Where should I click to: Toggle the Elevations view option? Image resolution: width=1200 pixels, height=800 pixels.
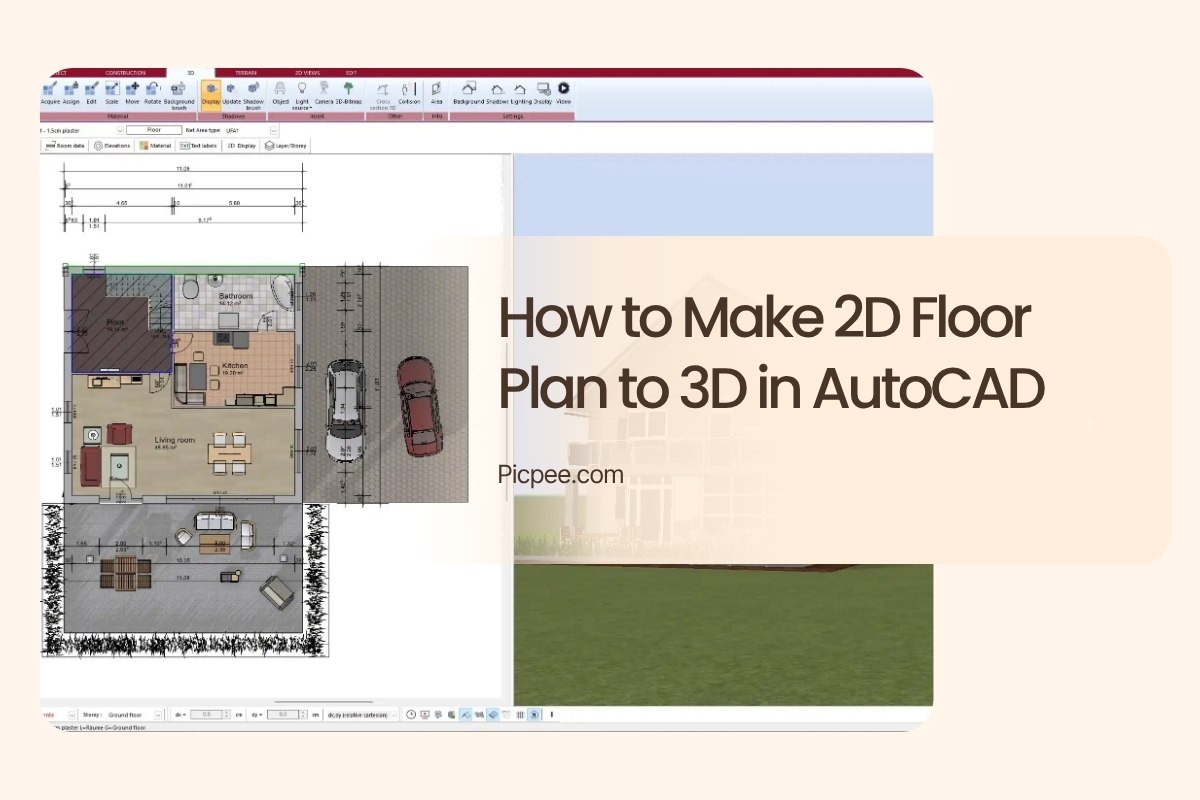click(112, 145)
